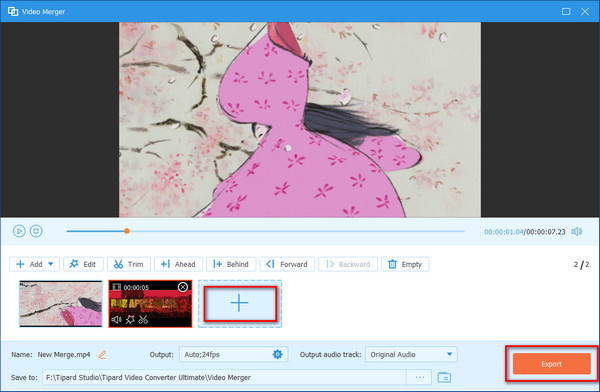Click the plus tile to add video

(240, 304)
